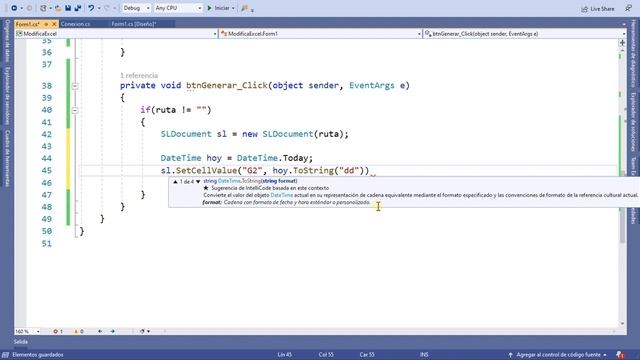Click the find-in-files toolbar icon
Screen dimensions: 640x360
point(244,8)
